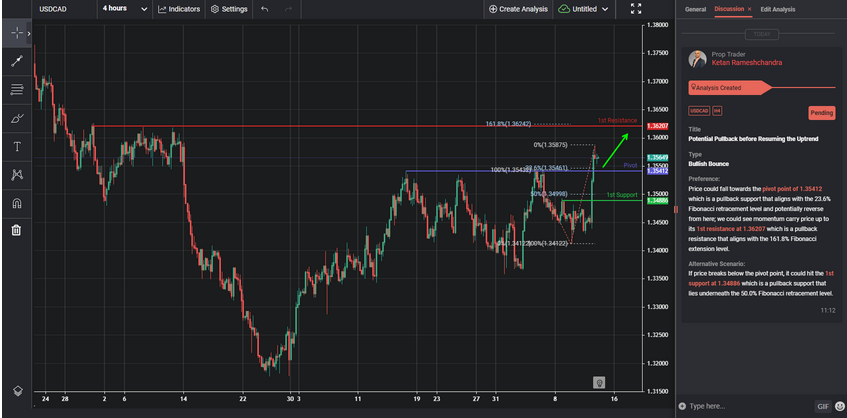This screenshot has width=847, height=418.
Task: Click the redo arrow
Action: point(288,9)
